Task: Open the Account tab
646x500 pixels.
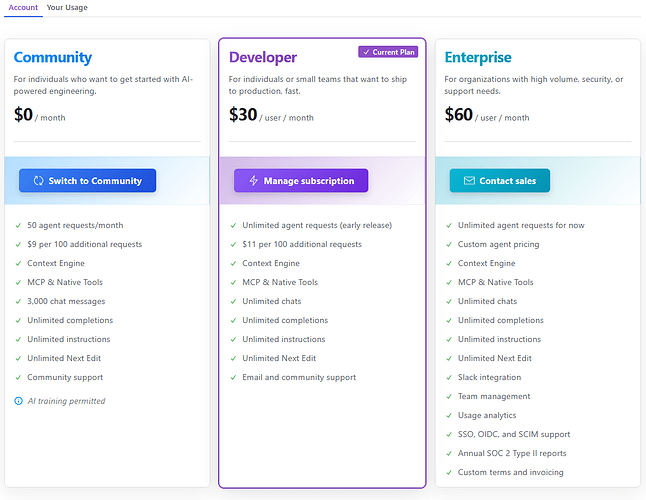Action: [x=23, y=7]
